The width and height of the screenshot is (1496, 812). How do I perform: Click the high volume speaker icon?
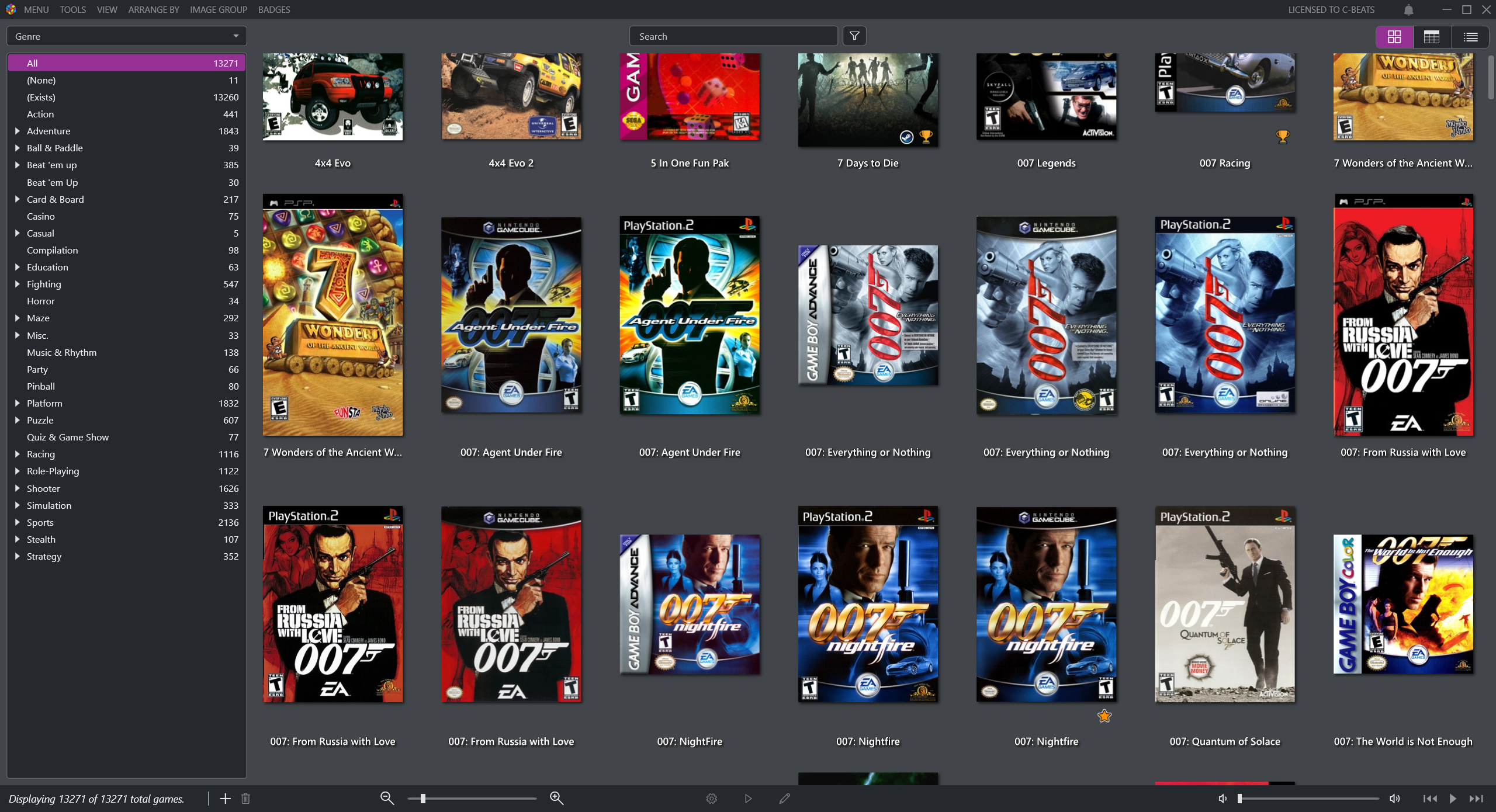pos(1395,799)
